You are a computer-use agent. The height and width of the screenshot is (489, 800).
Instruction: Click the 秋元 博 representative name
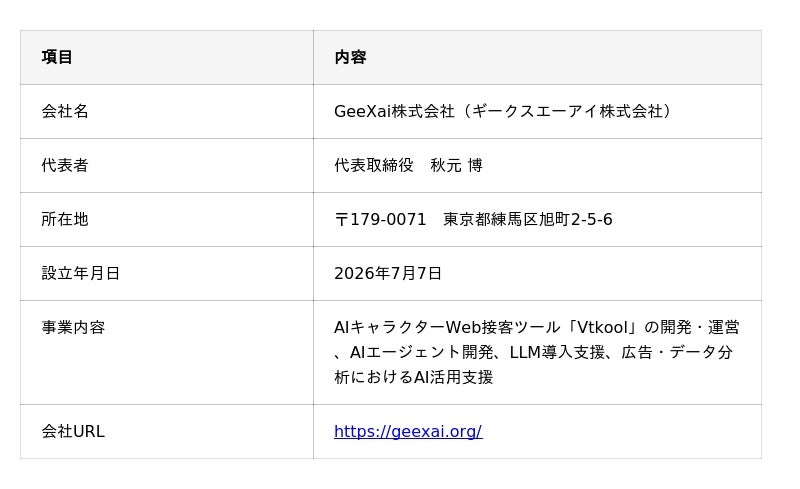click(x=456, y=165)
